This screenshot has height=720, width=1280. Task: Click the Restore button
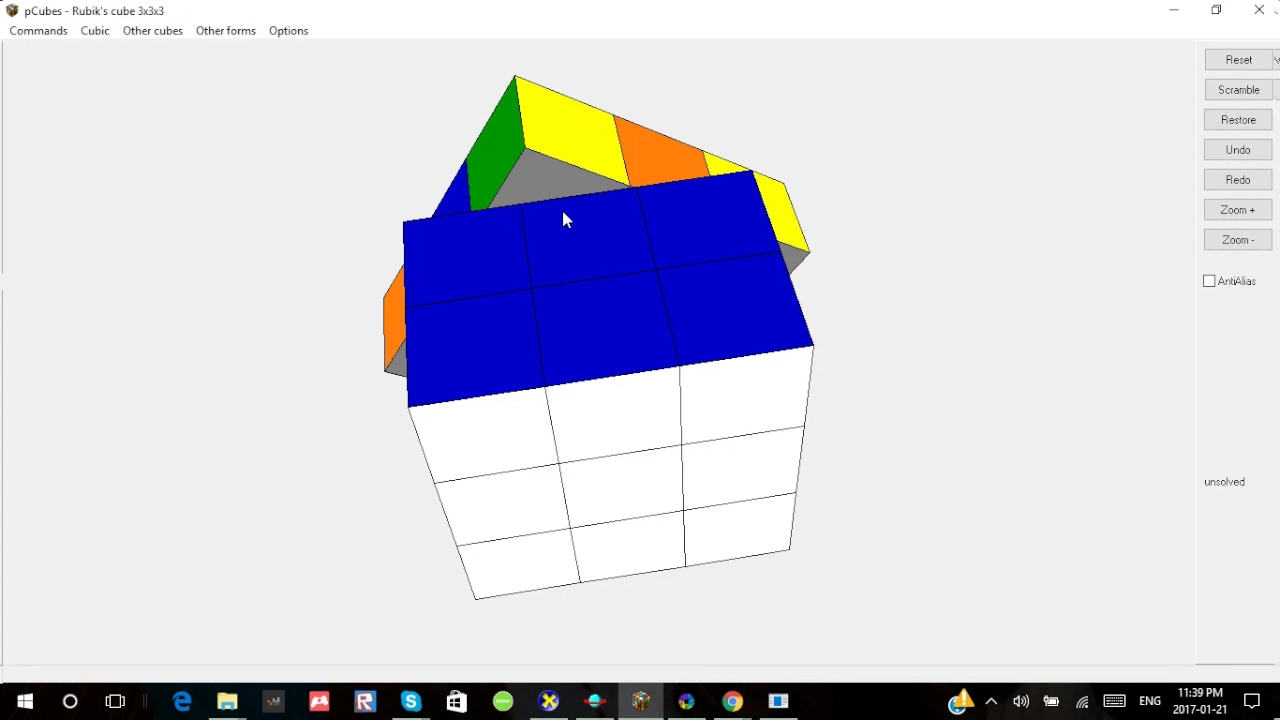1238,120
